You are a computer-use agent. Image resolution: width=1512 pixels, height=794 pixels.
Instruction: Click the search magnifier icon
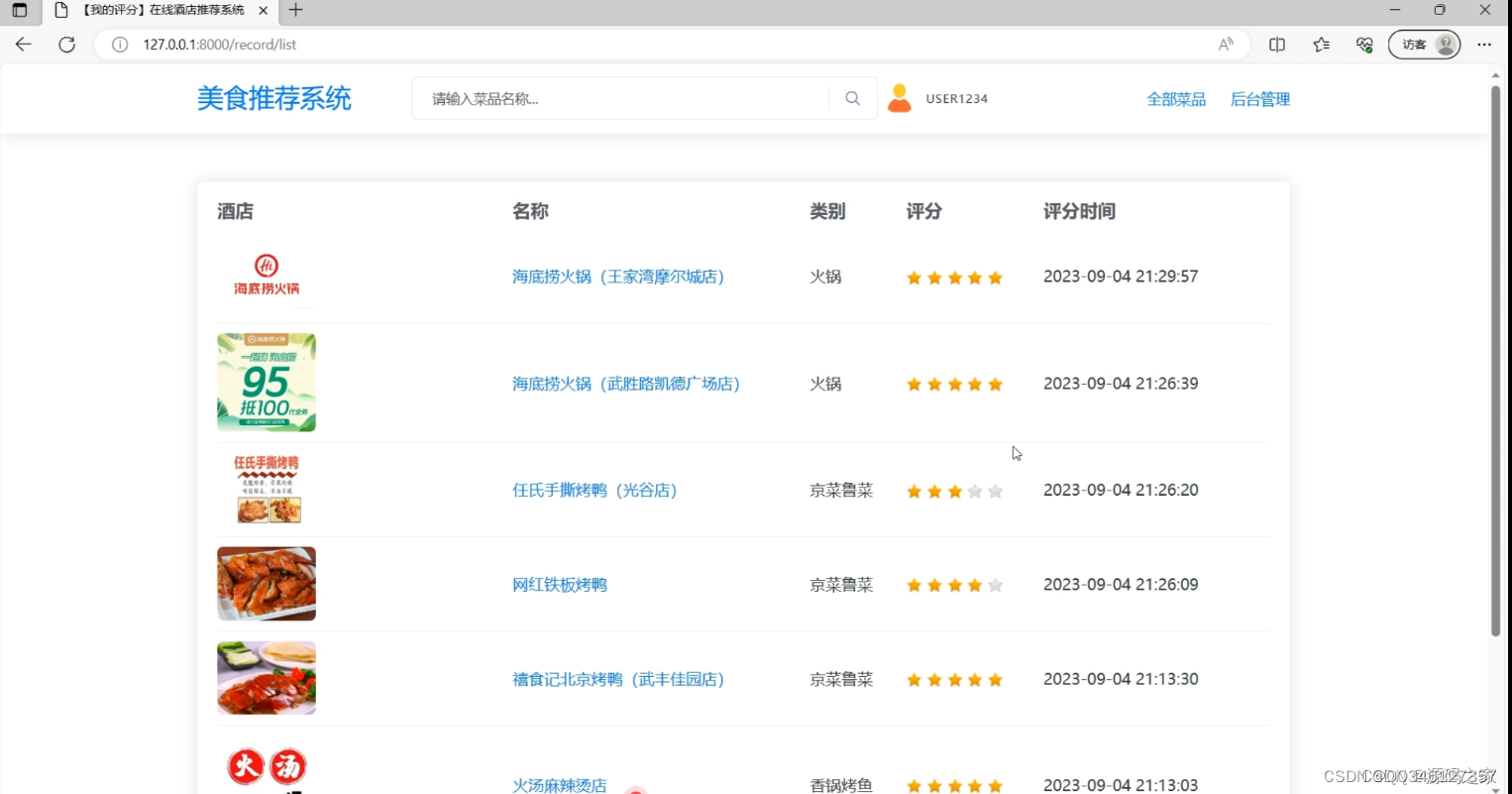pos(852,97)
